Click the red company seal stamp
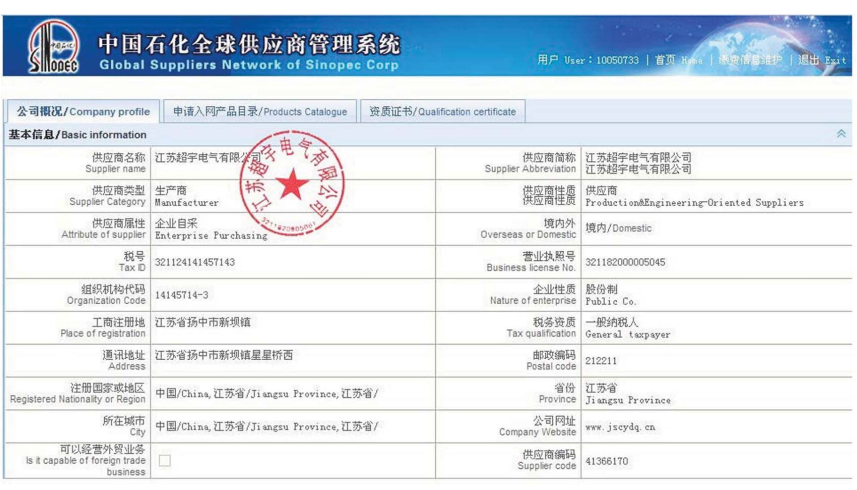This screenshot has width=857, height=490. pos(291,183)
